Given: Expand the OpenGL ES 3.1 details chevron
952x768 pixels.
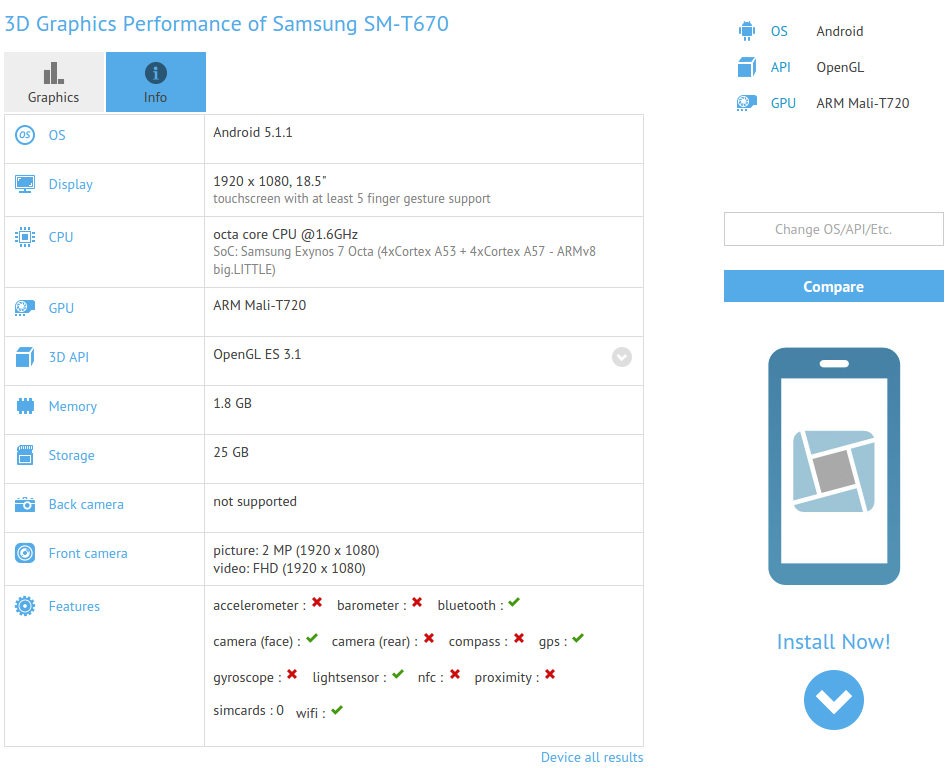Looking at the screenshot, I should coord(621,357).
